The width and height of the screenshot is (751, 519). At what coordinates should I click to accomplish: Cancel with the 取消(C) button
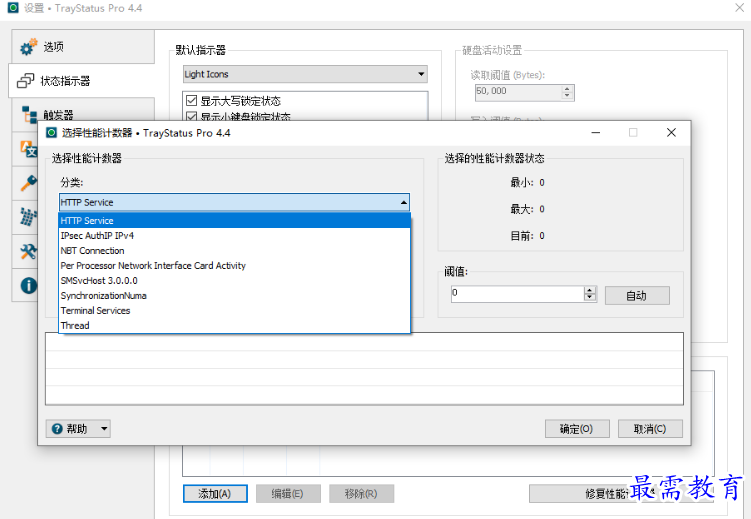coord(650,429)
